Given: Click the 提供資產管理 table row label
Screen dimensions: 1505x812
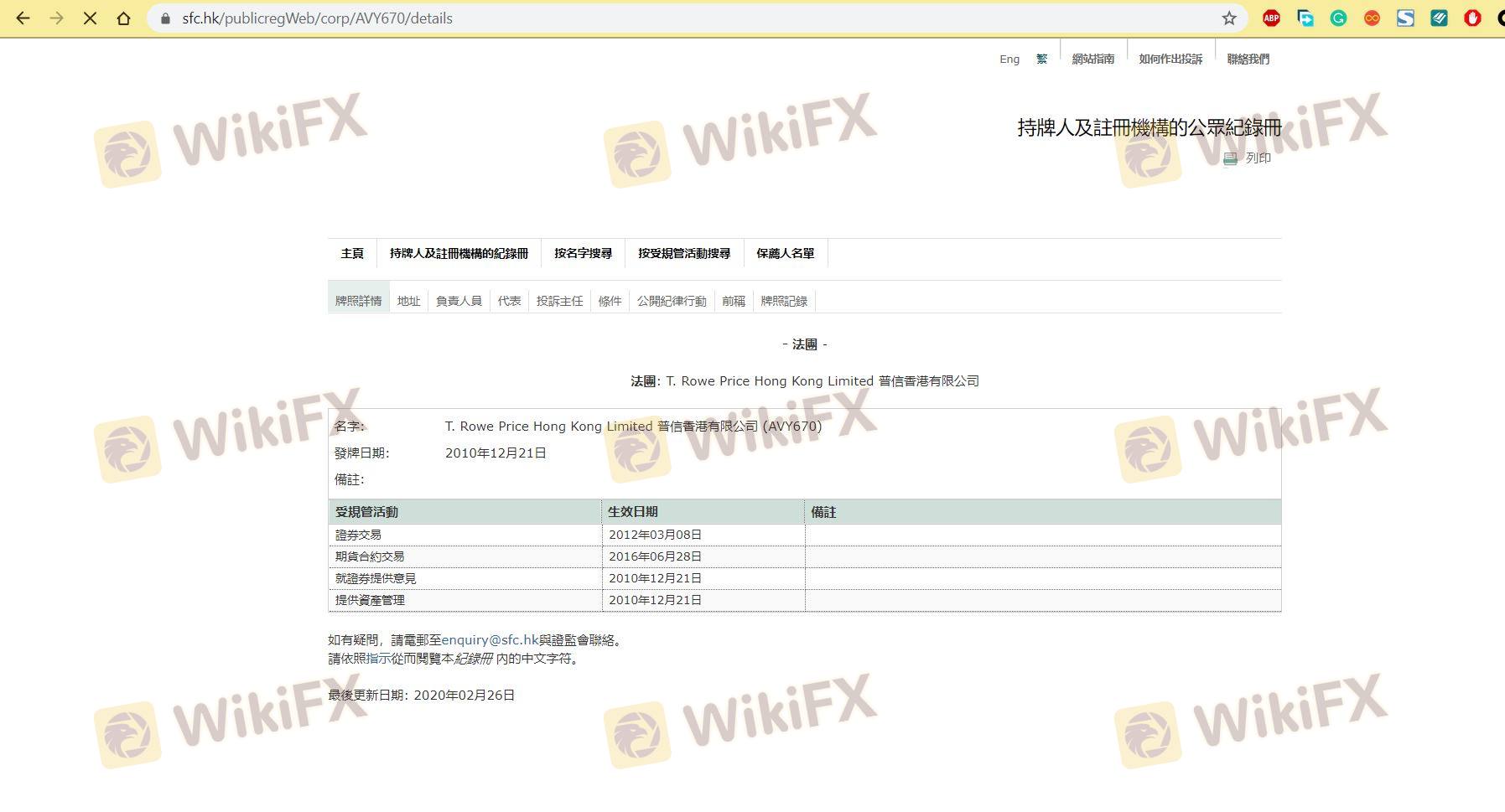Looking at the screenshot, I should [x=370, y=600].
